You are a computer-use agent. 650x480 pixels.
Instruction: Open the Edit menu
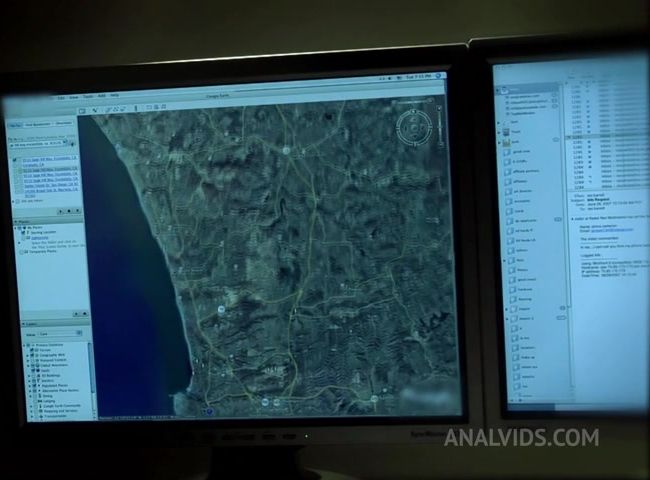(61, 98)
